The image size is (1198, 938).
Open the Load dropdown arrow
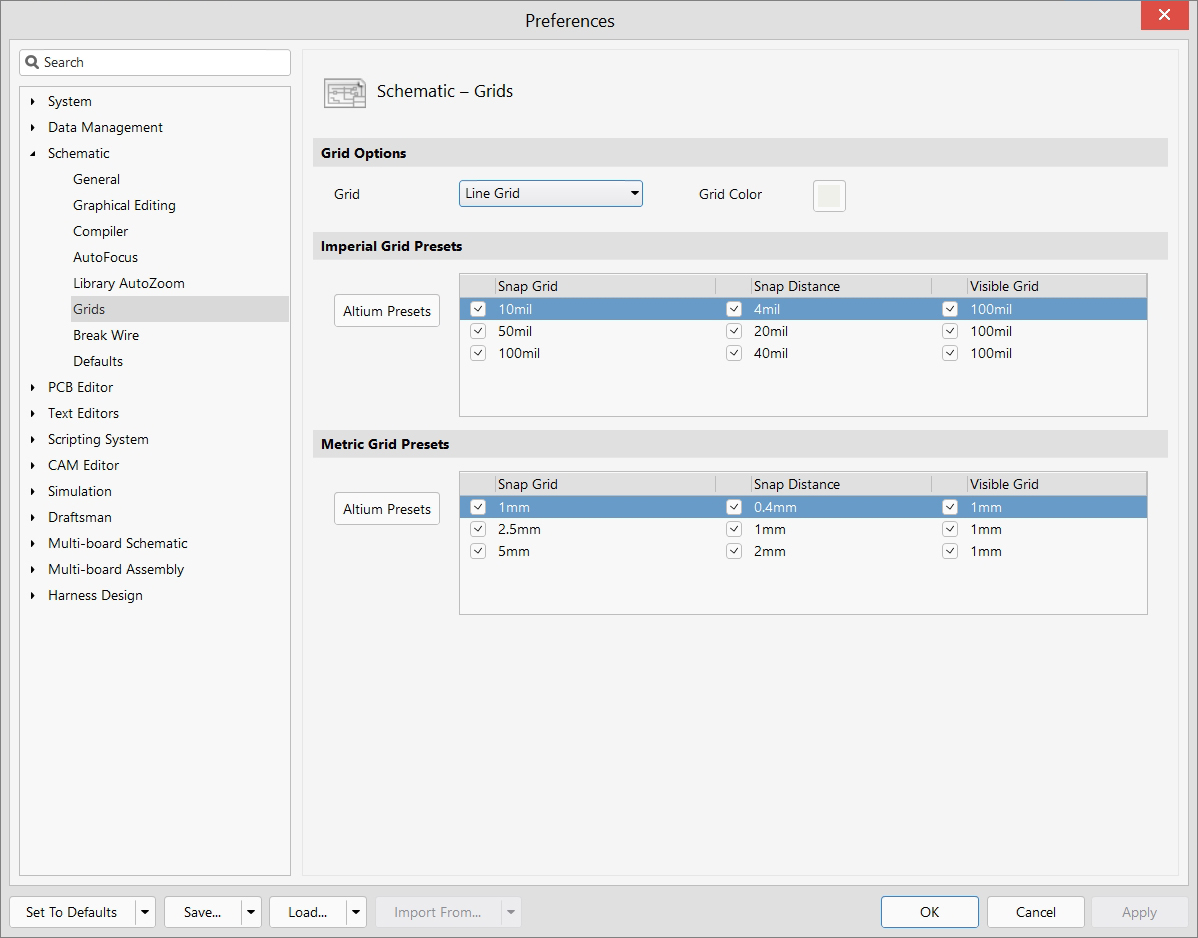tap(356, 912)
